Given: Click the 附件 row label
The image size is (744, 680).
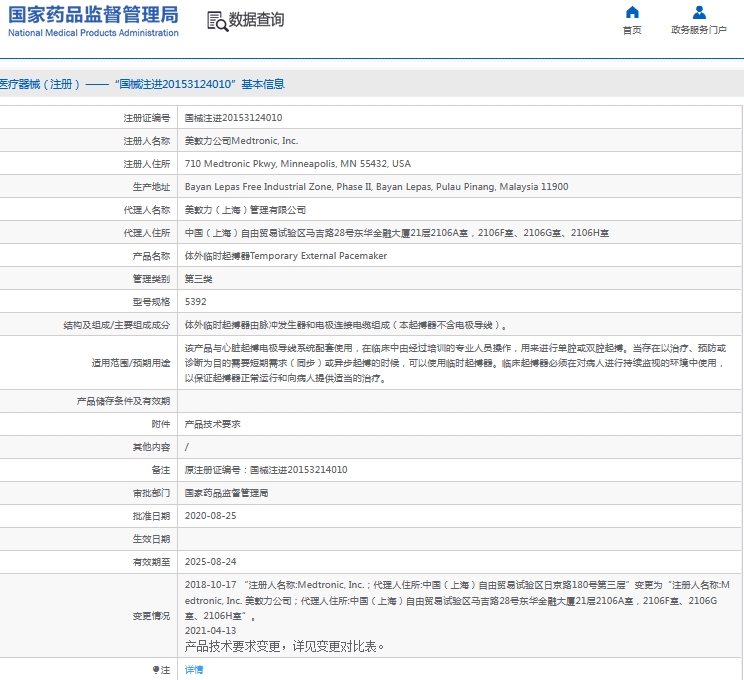Looking at the screenshot, I should point(161,424).
